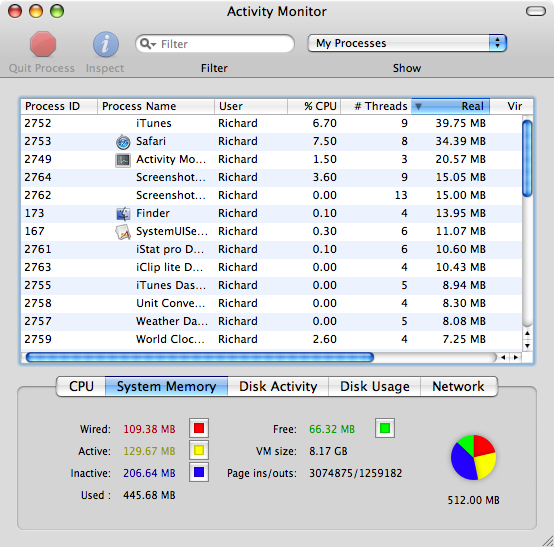554x547 pixels.
Task: Click the scroll left arrow of process list
Action: click(x=503, y=358)
